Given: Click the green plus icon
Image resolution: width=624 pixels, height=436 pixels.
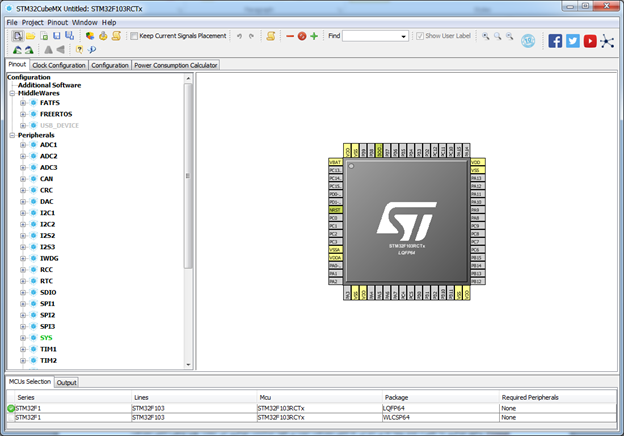Looking at the screenshot, I should [x=314, y=36].
